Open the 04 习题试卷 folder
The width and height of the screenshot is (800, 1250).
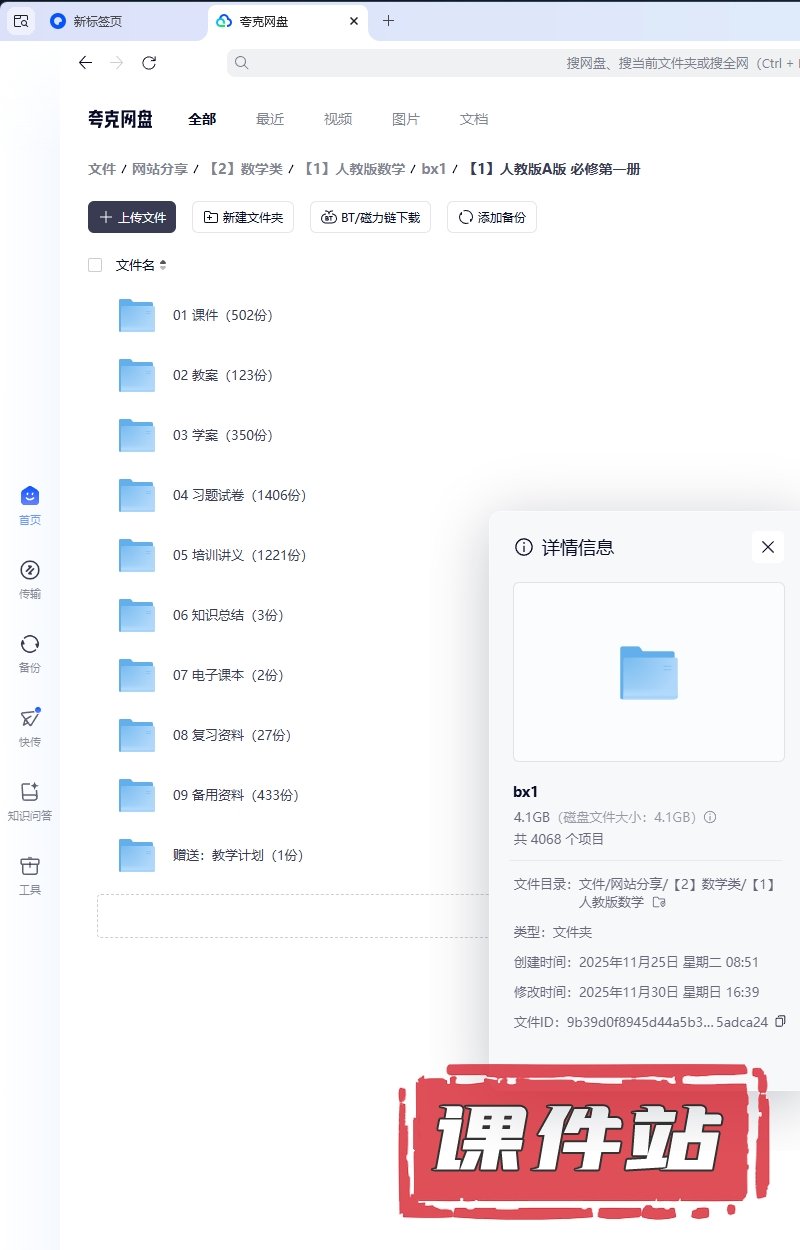point(239,495)
